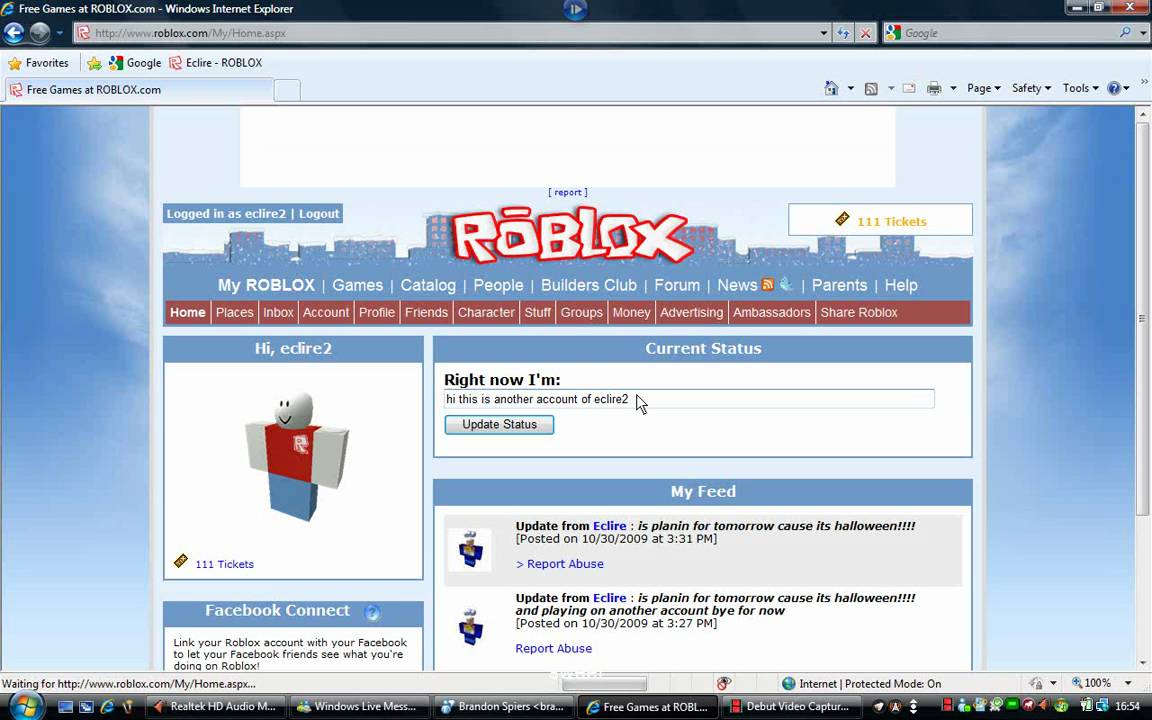Click the Twitter bird icon beside News
The width and height of the screenshot is (1152, 720).
[785, 284]
